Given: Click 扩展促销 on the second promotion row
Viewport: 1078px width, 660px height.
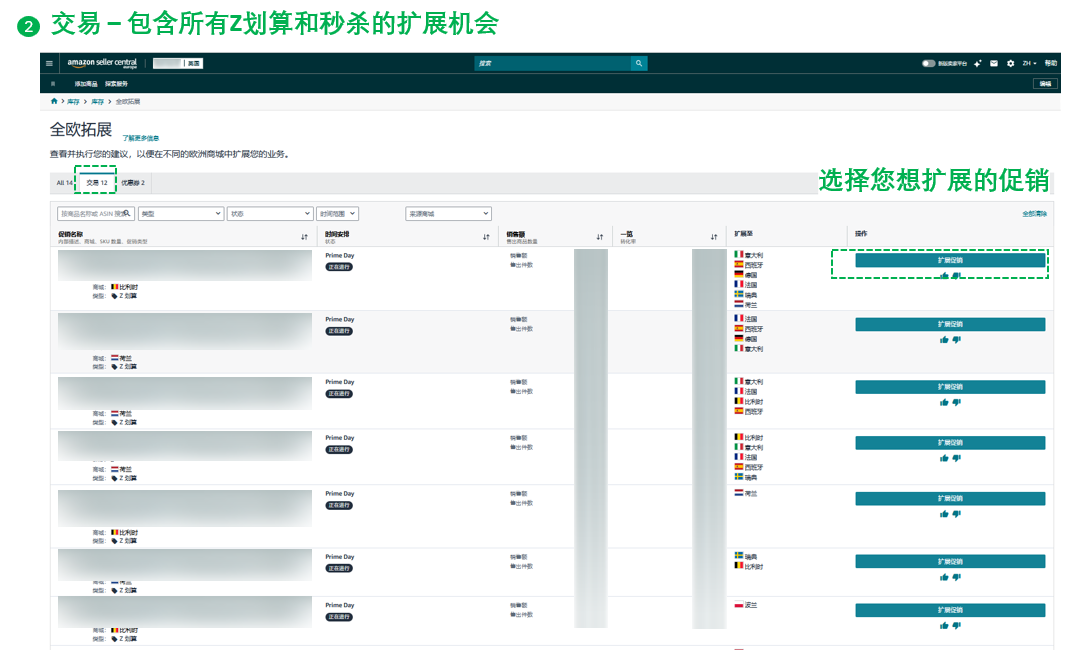Looking at the screenshot, I should click(950, 324).
